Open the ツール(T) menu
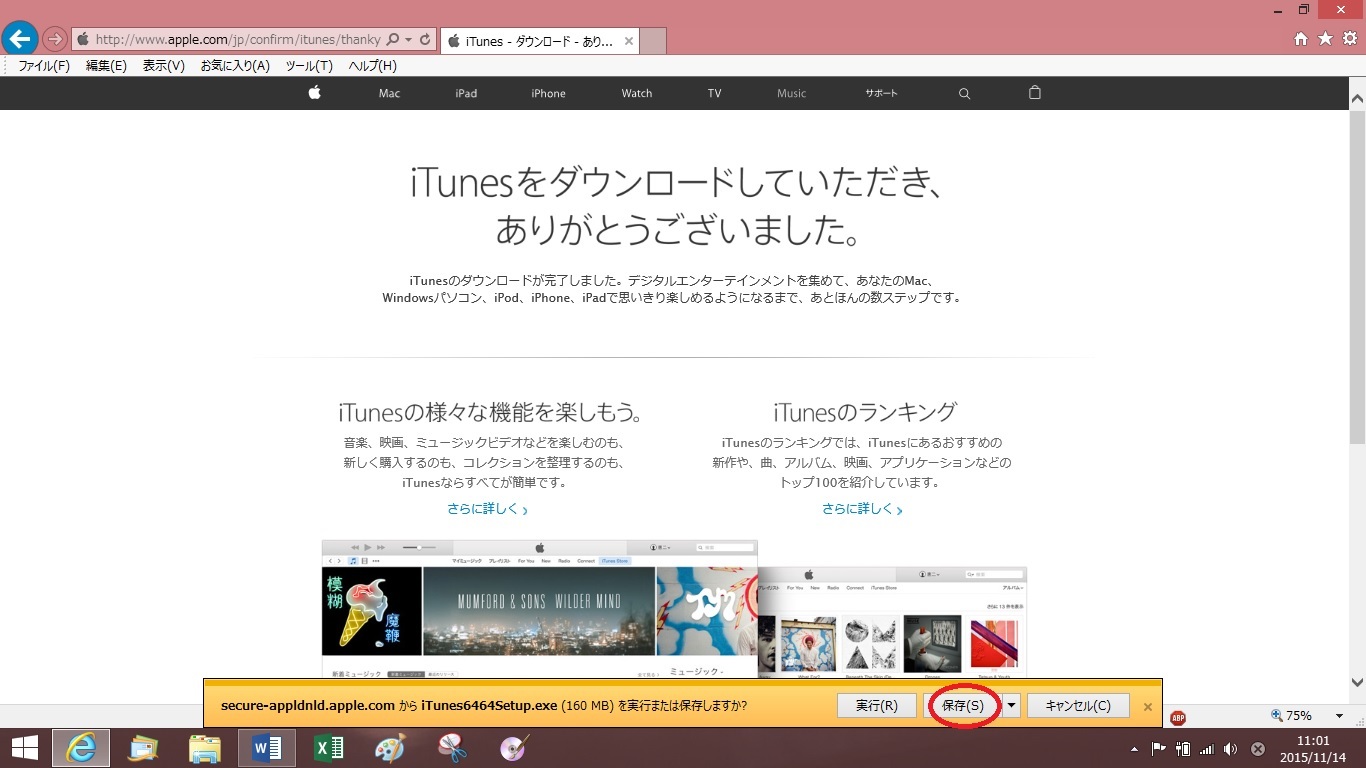This screenshot has width=1366, height=768. pos(309,66)
